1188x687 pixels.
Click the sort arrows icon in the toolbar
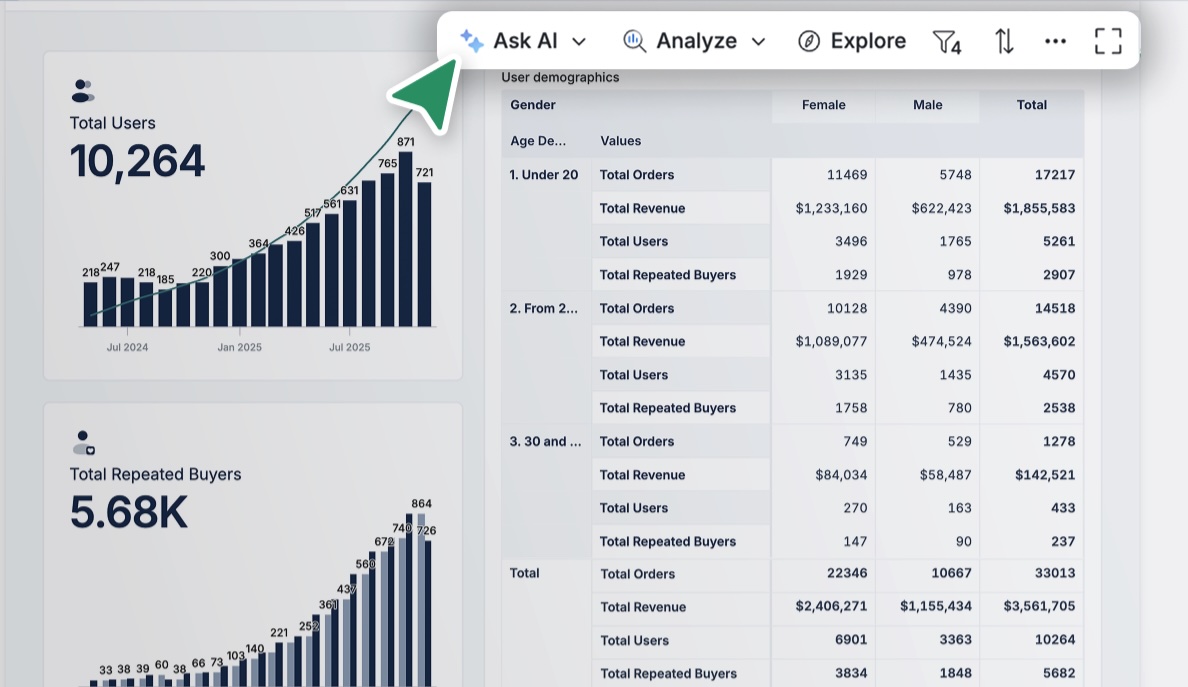(1003, 41)
